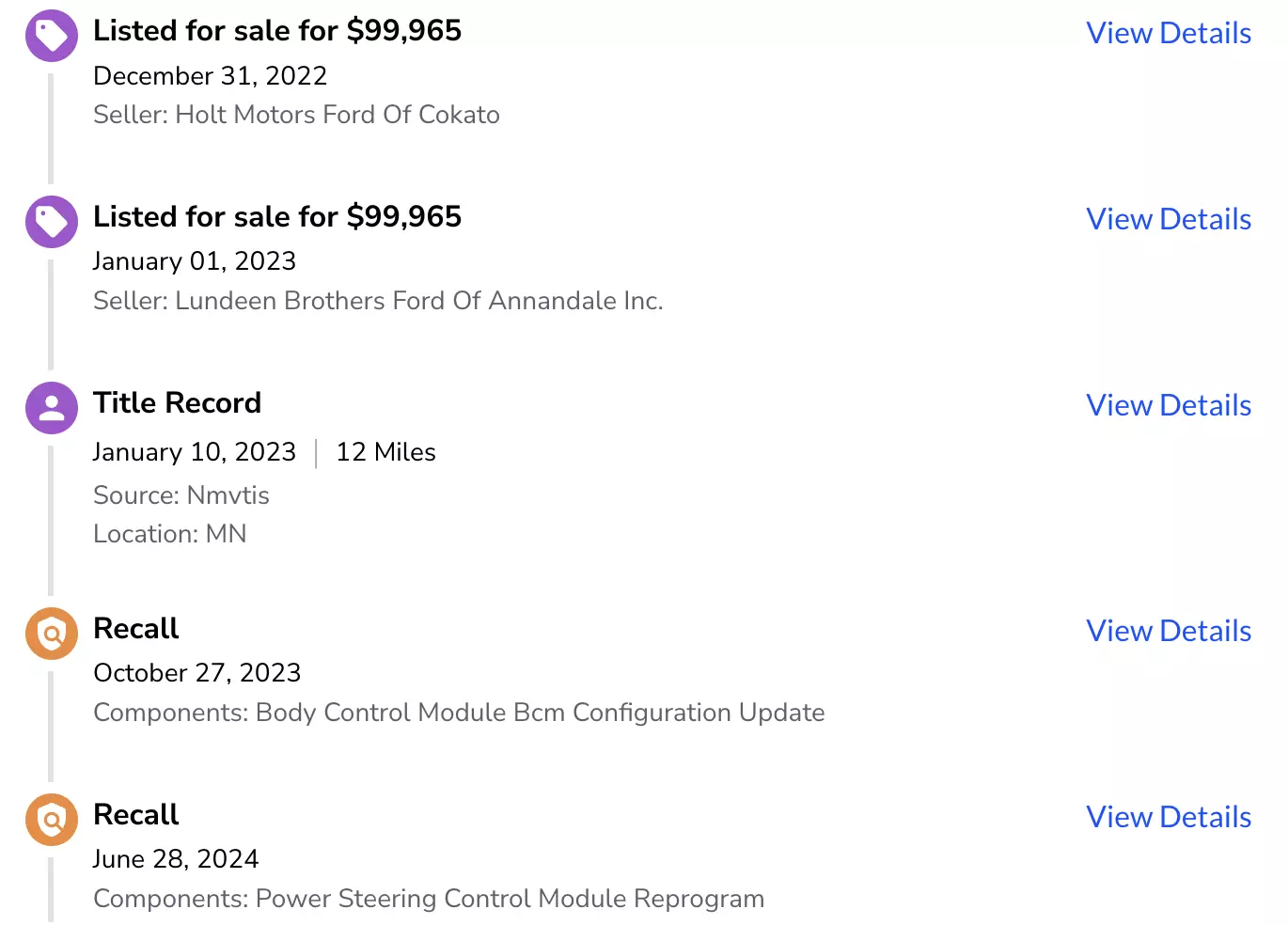Click the Seller: Holt Motors Ford Of Cokato text

click(x=296, y=115)
